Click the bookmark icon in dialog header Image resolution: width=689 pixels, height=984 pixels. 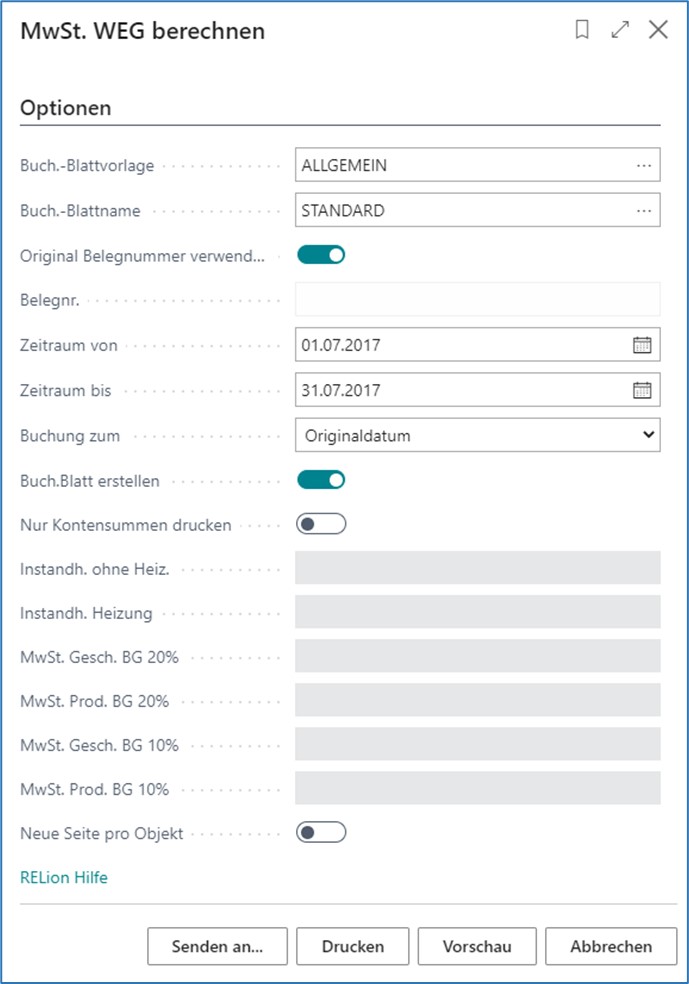(582, 31)
